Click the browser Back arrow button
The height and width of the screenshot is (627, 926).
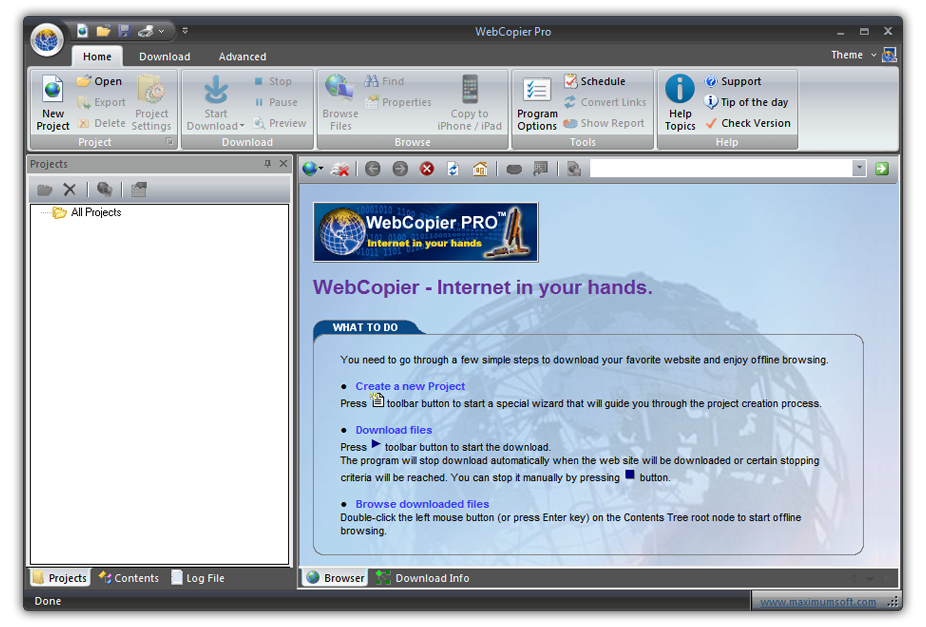373,169
